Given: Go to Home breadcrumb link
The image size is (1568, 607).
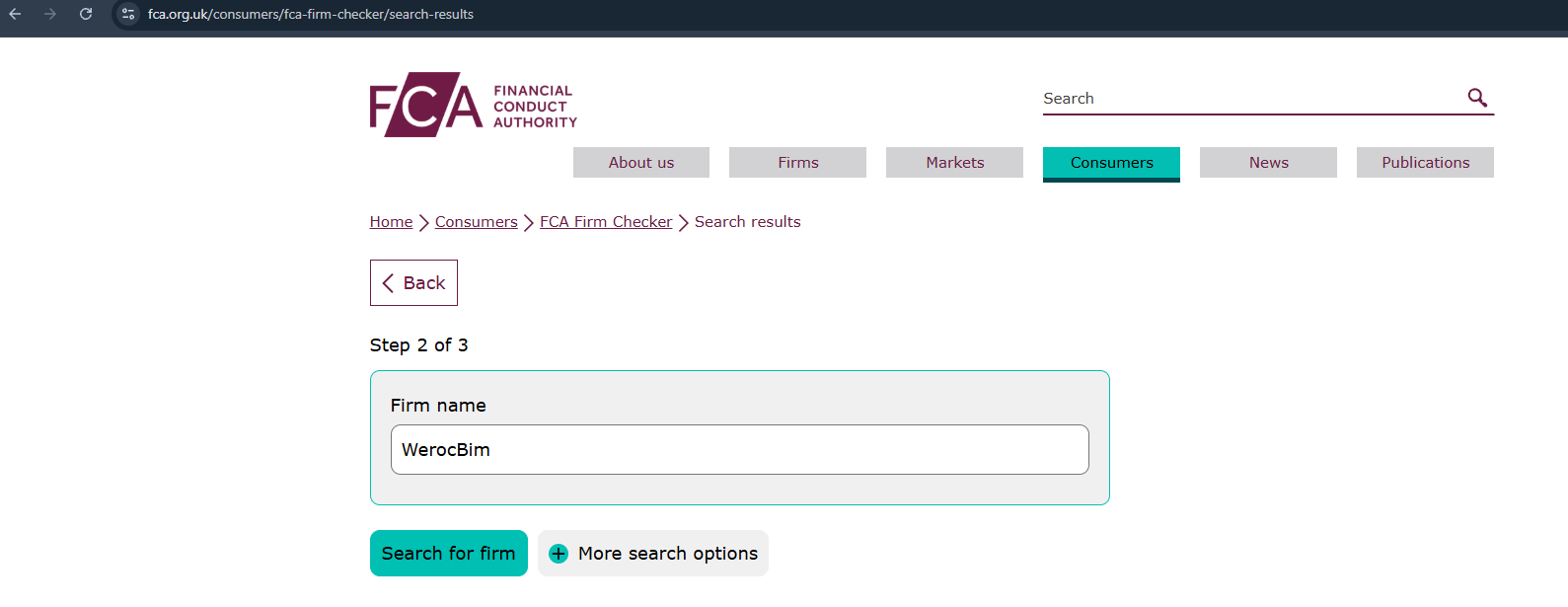Looking at the screenshot, I should (391, 222).
